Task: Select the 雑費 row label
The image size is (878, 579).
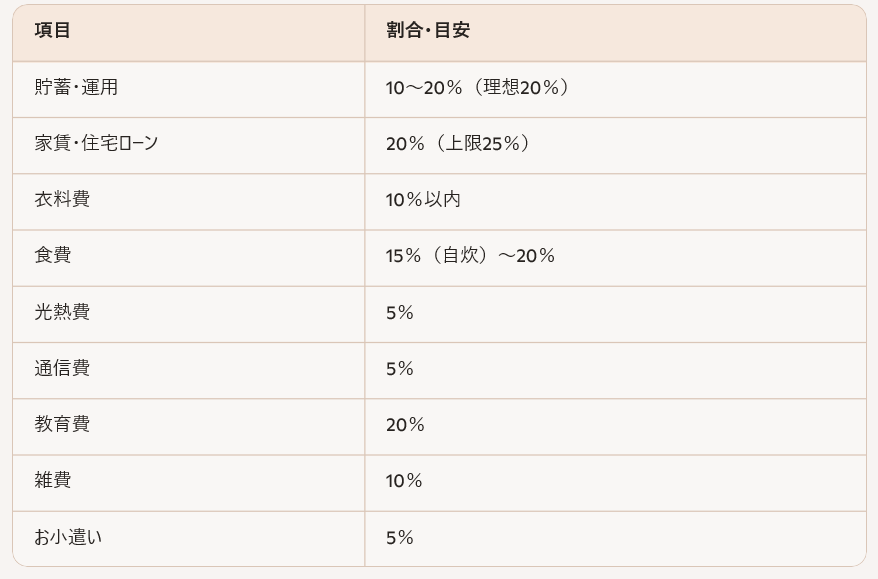Action: coord(53,480)
